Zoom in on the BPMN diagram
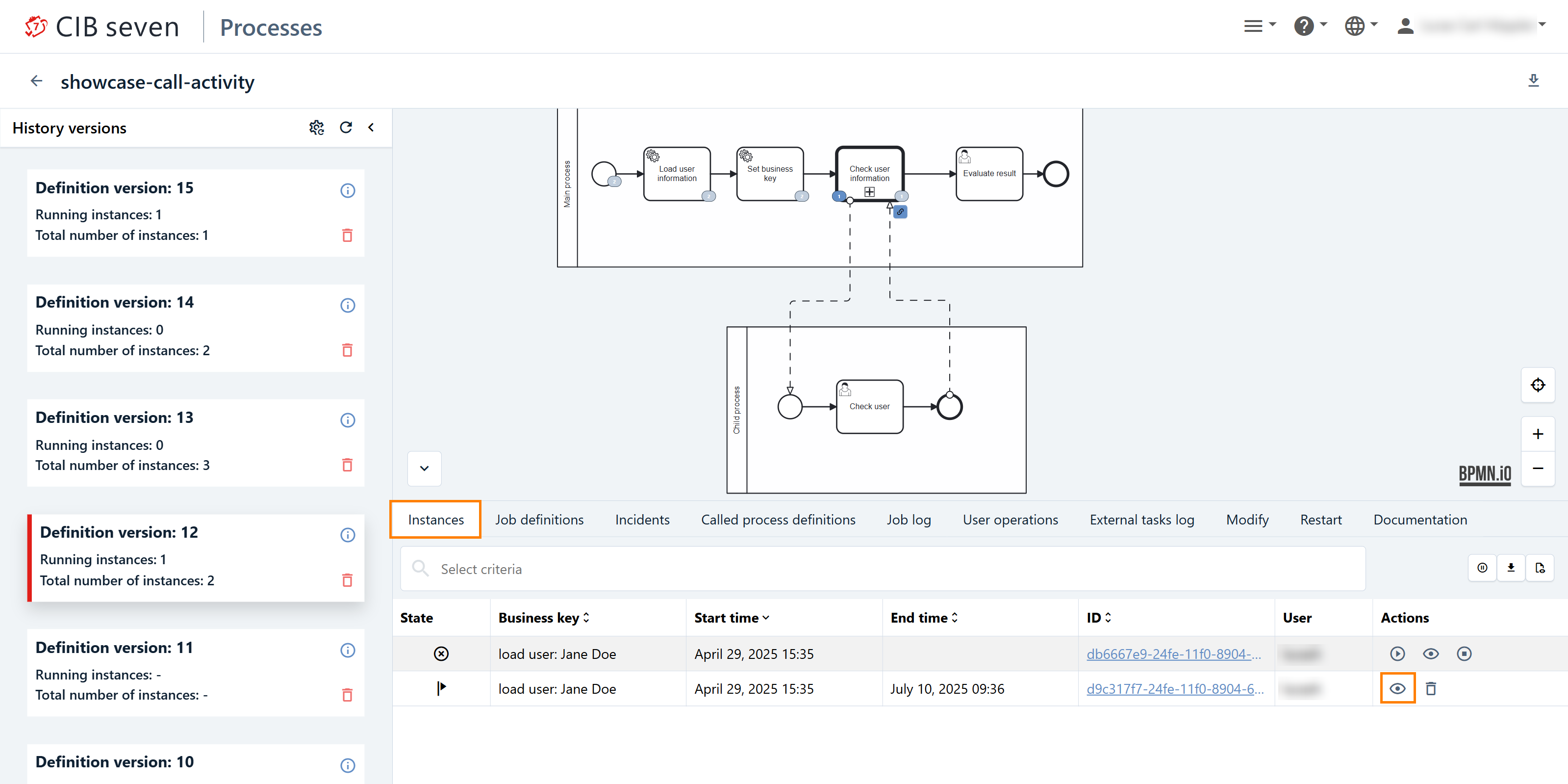 pos(1537,434)
